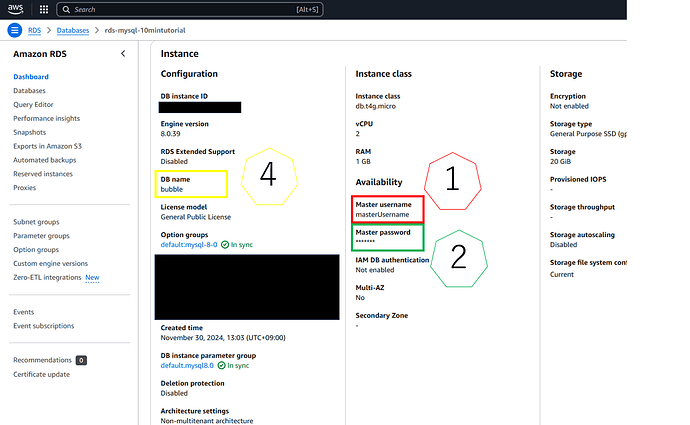The height and width of the screenshot is (425, 690).
Task: Open the AWS services grid menu
Action: tap(44, 9)
